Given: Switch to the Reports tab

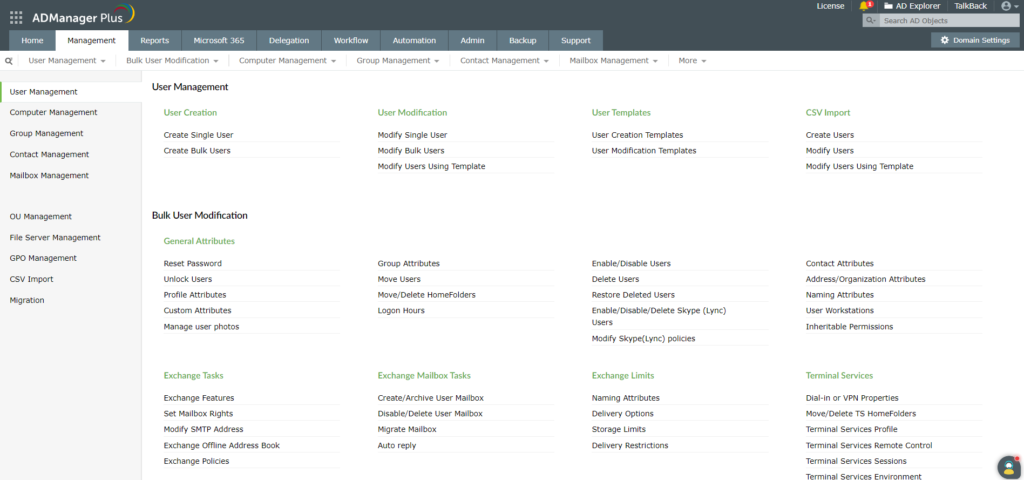Looking at the screenshot, I should (155, 40).
